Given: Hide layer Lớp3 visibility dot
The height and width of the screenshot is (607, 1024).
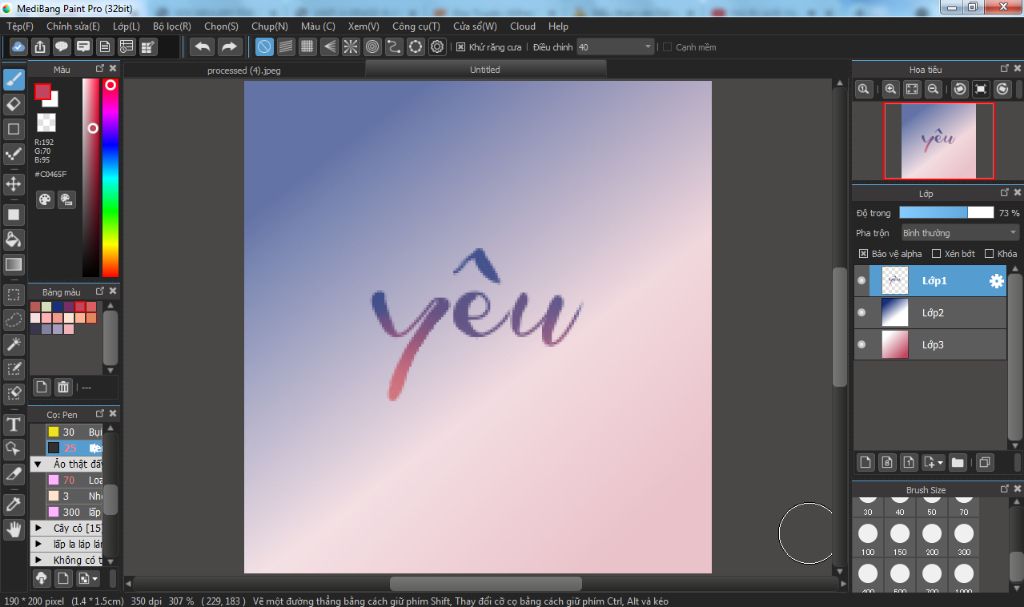Looking at the screenshot, I should pos(861,344).
